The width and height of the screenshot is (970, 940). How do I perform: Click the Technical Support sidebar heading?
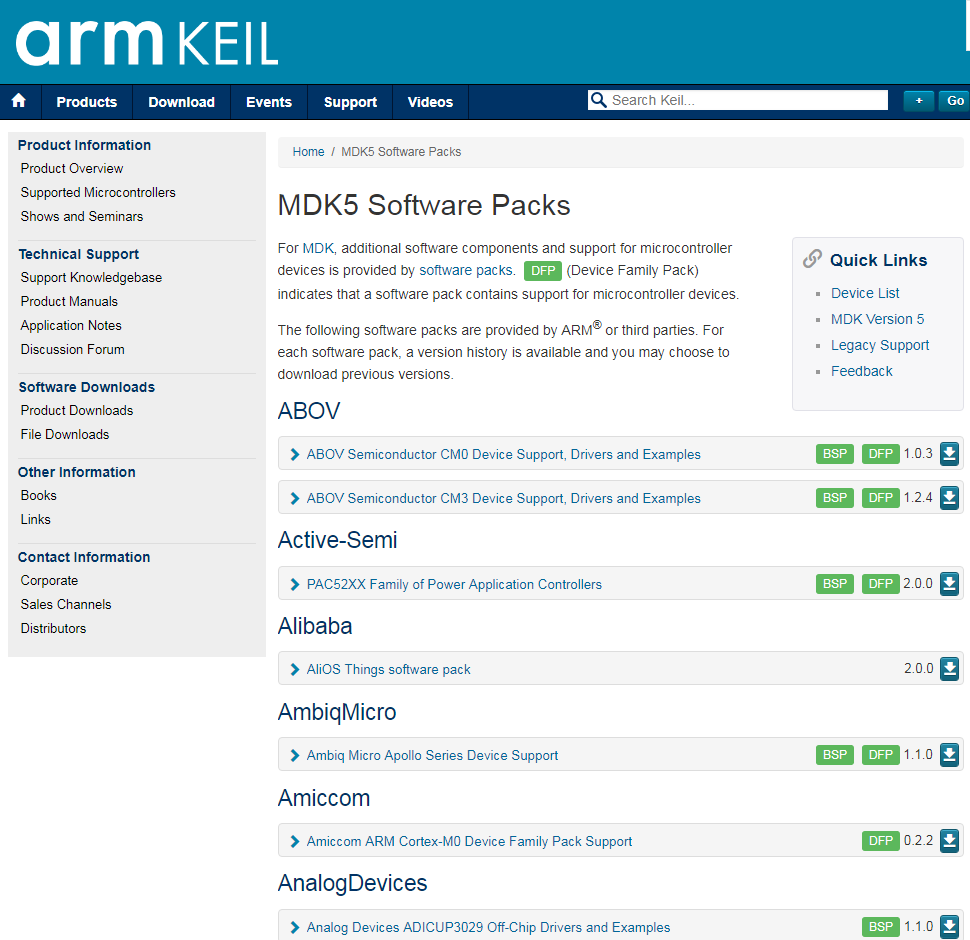(79, 254)
